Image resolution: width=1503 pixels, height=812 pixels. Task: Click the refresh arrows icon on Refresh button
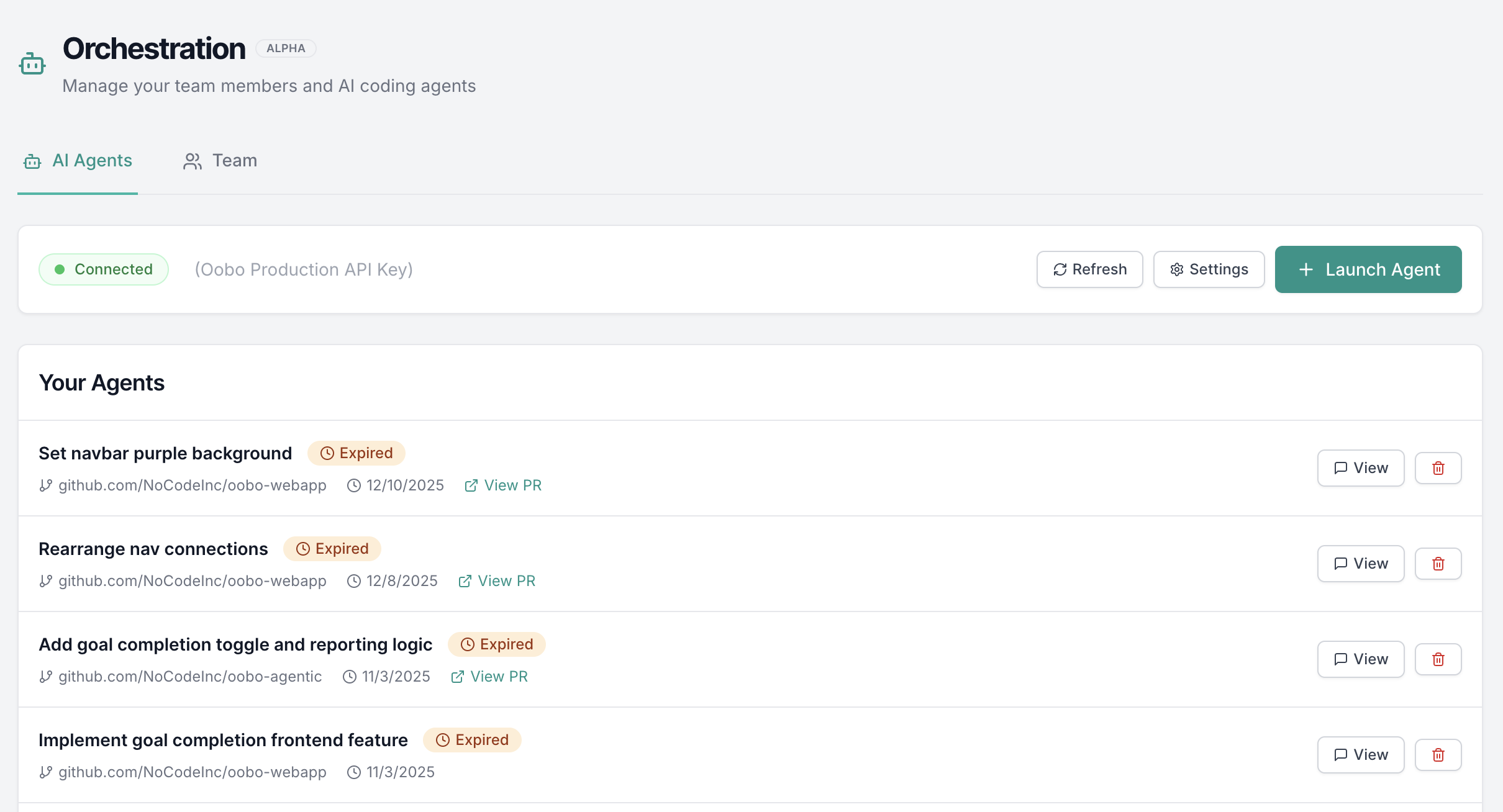1061,269
